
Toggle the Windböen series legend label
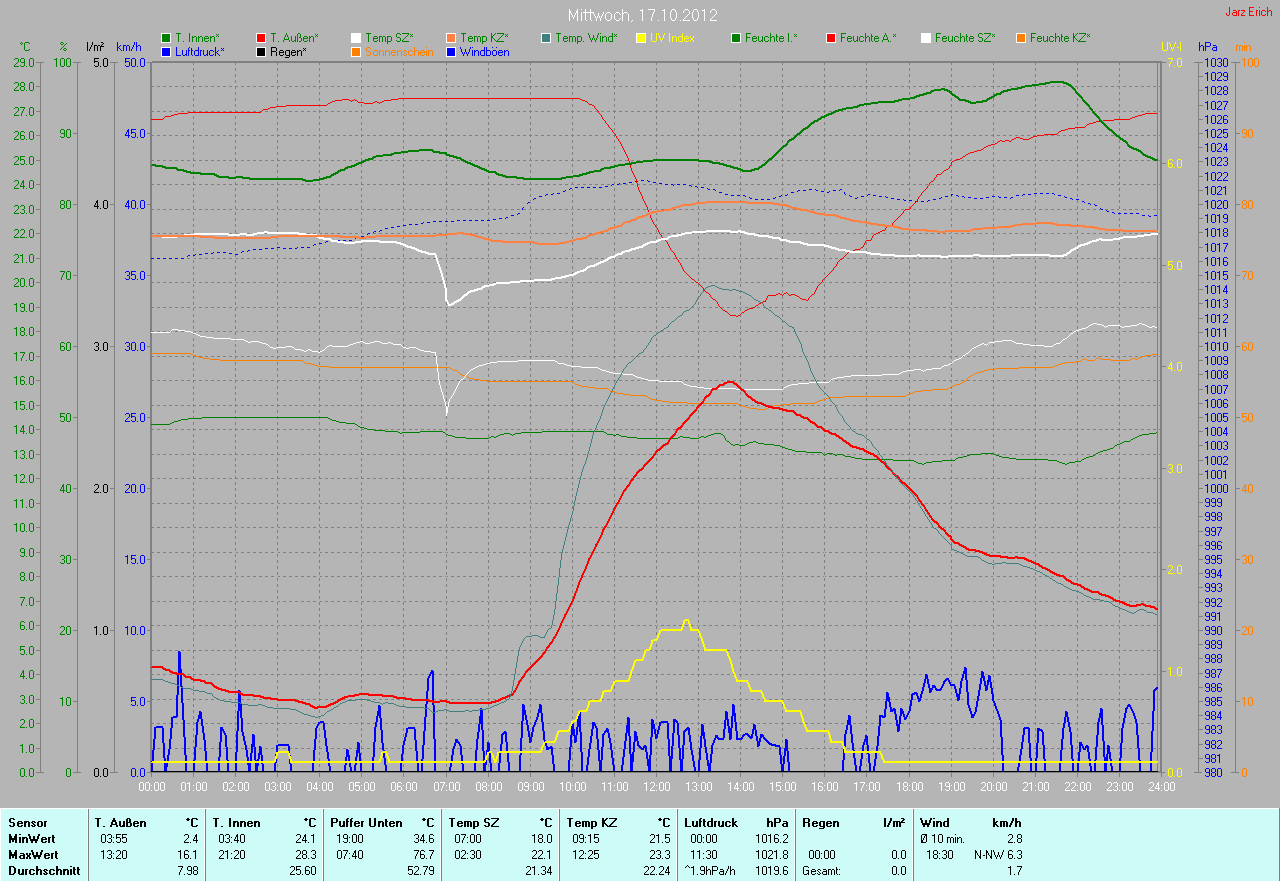click(484, 51)
